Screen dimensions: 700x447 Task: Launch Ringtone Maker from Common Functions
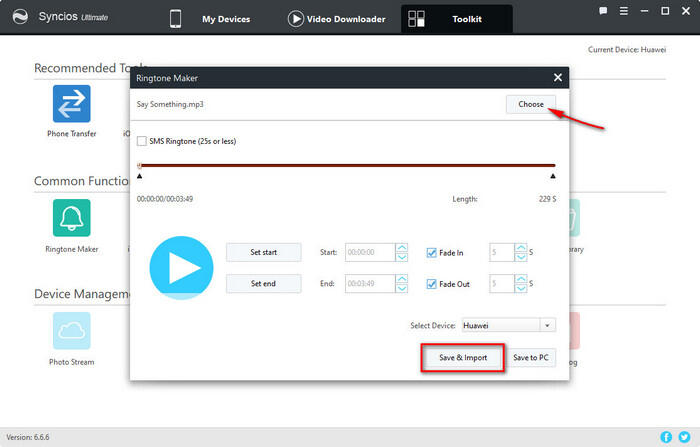pos(71,218)
